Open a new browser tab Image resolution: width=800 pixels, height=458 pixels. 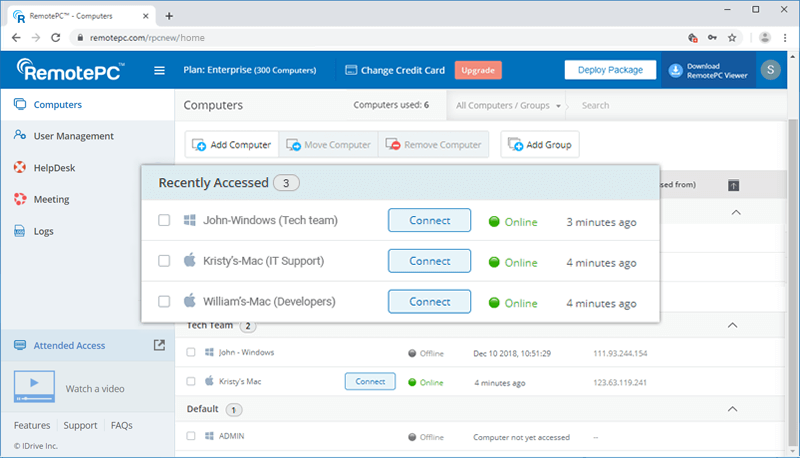169,16
